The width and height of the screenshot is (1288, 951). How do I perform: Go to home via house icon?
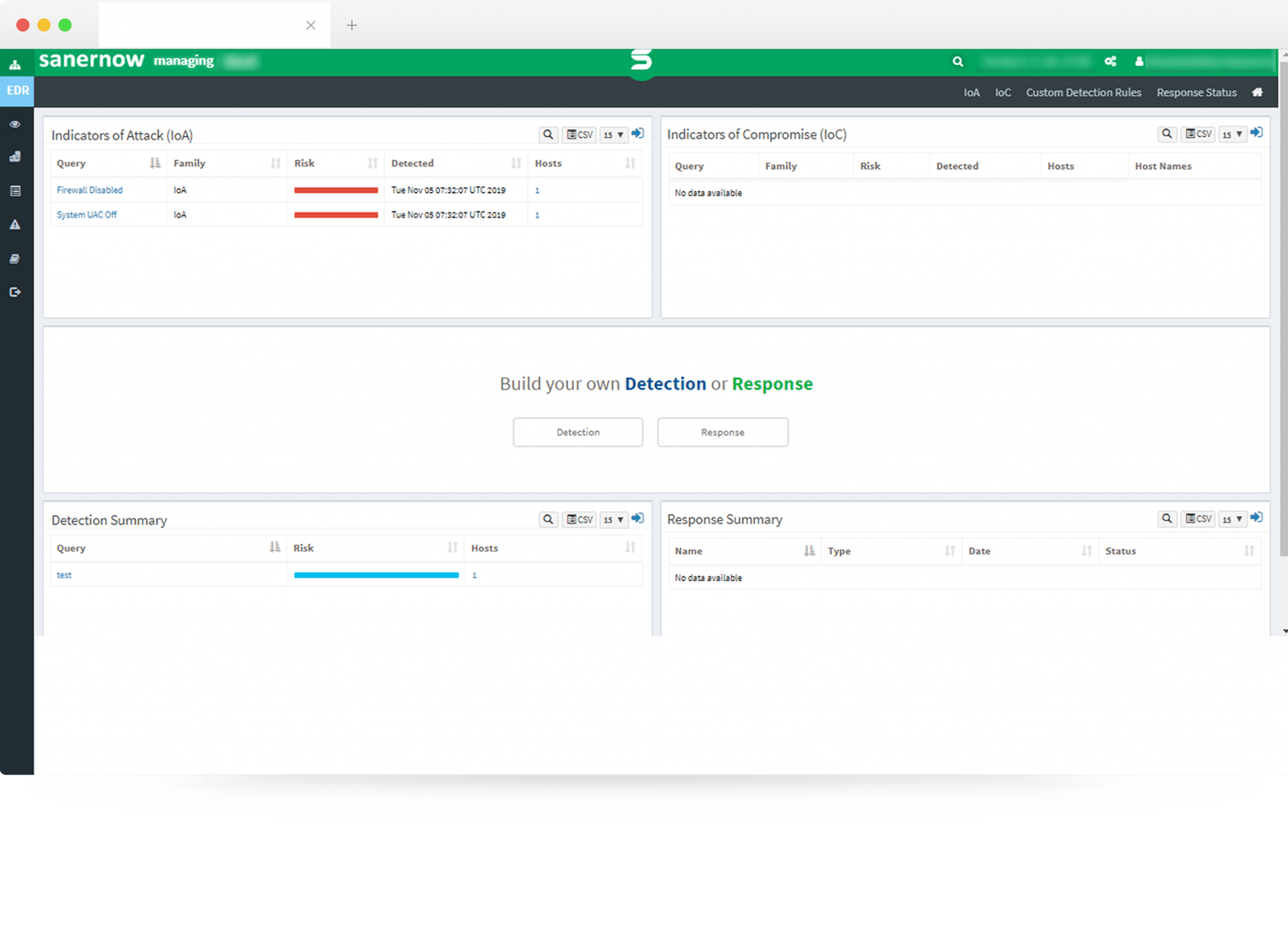pyautogui.click(x=1257, y=92)
